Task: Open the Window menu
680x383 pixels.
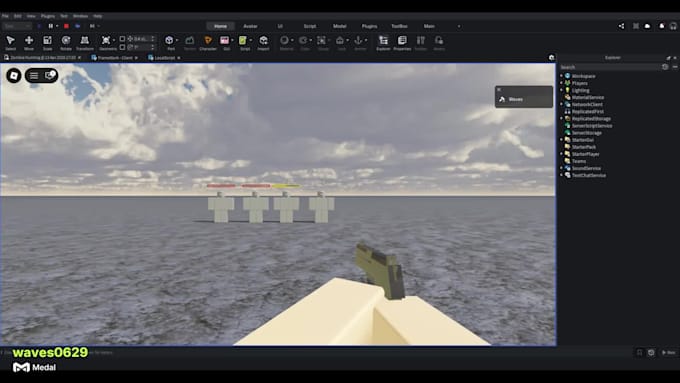Action: pyautogui.click(x=80, y=16)
